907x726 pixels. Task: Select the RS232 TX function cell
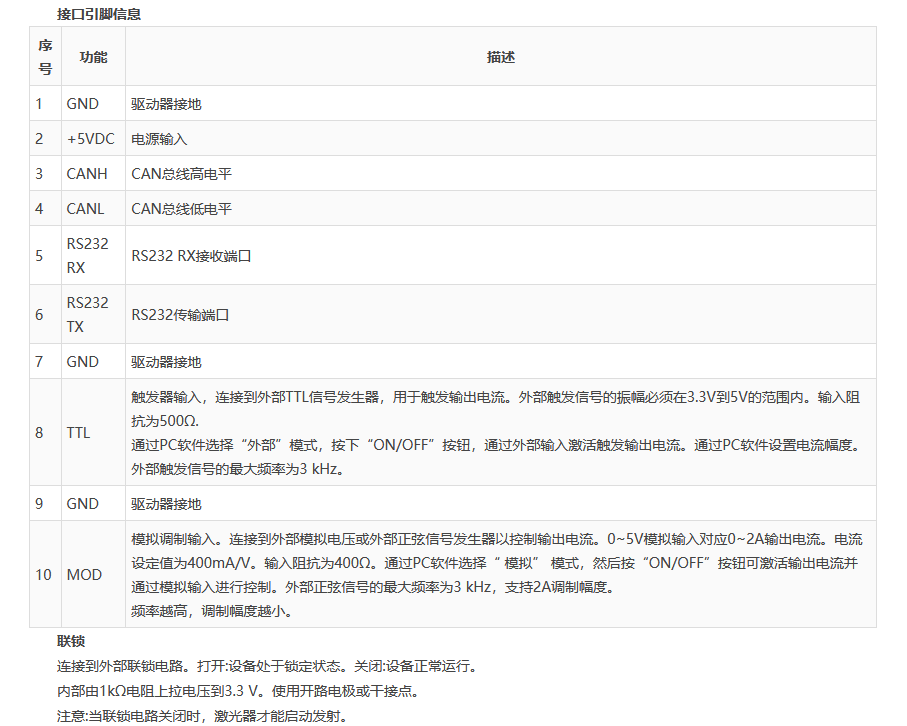88,315
